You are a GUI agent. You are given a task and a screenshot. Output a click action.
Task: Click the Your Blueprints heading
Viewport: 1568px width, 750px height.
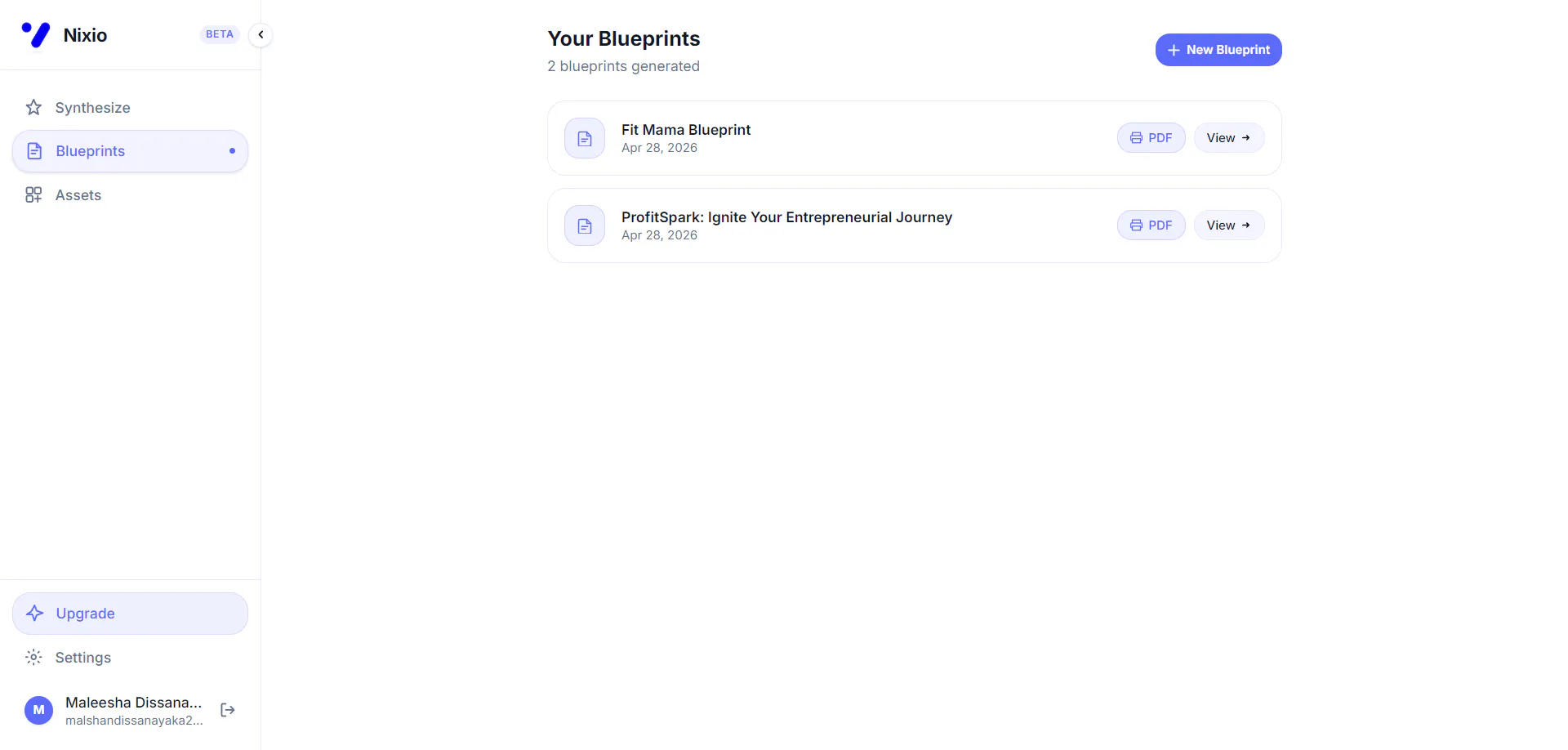[x=624, y=38]
